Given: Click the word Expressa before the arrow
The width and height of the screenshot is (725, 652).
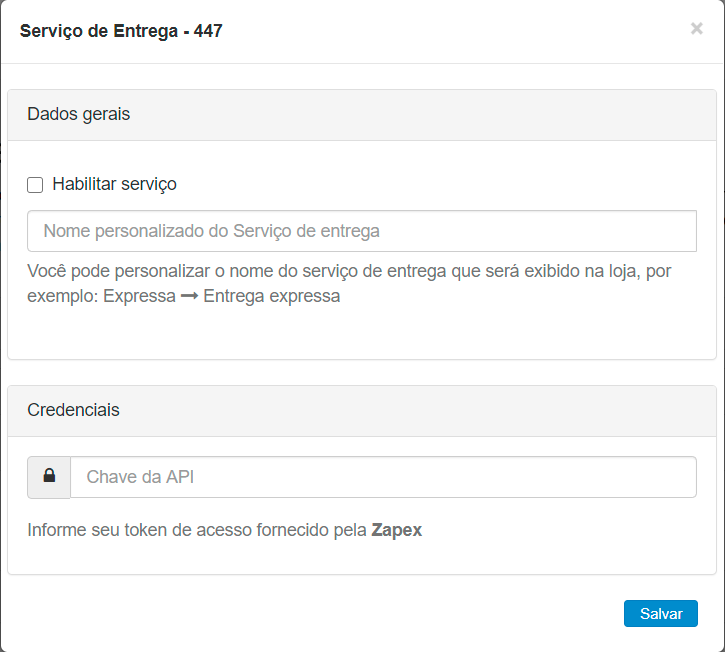Looking at the screenshot, I should [139, 296].
